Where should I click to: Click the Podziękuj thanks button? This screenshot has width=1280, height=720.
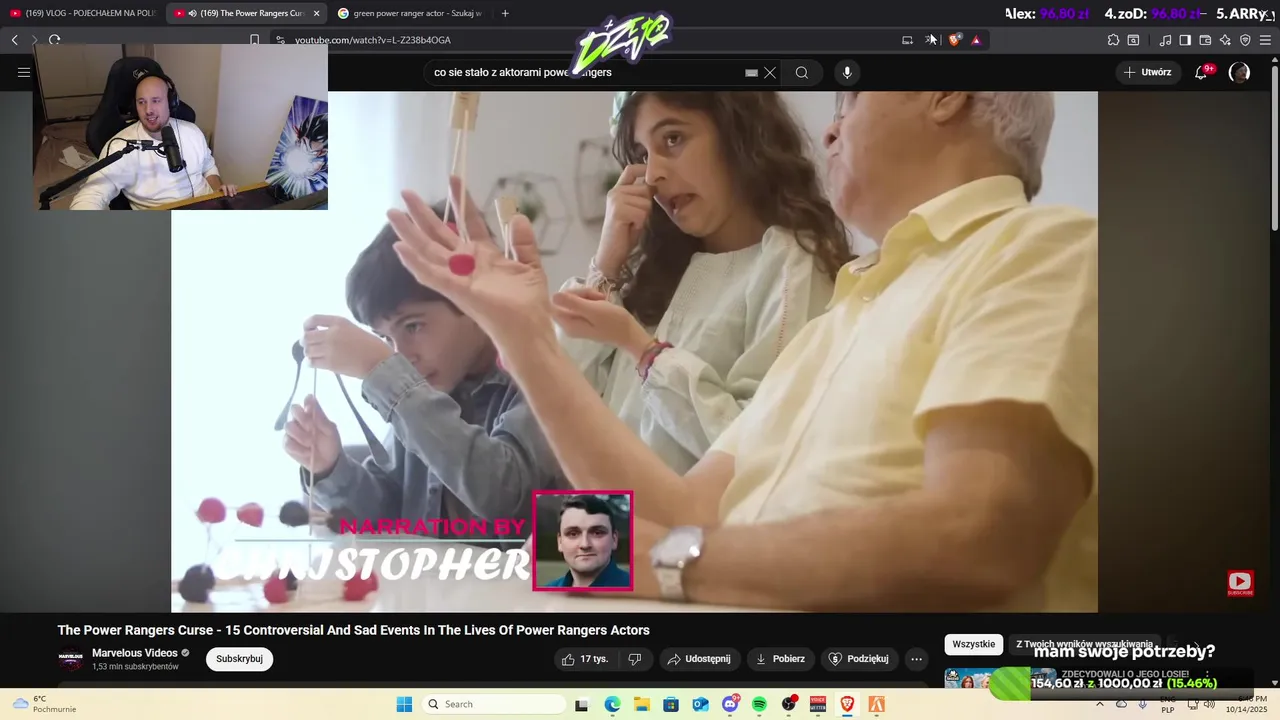click(858, 659)
